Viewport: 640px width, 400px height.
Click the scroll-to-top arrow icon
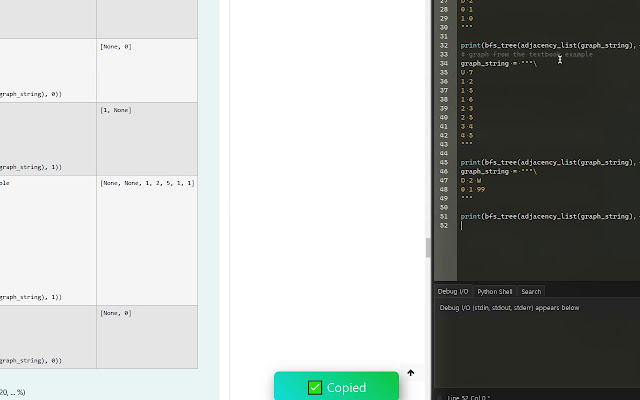tap(410, 373)
